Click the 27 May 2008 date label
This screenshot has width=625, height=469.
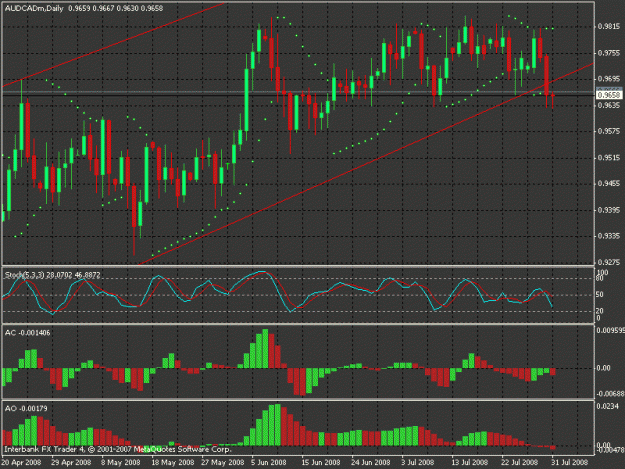tap(222, 462)
